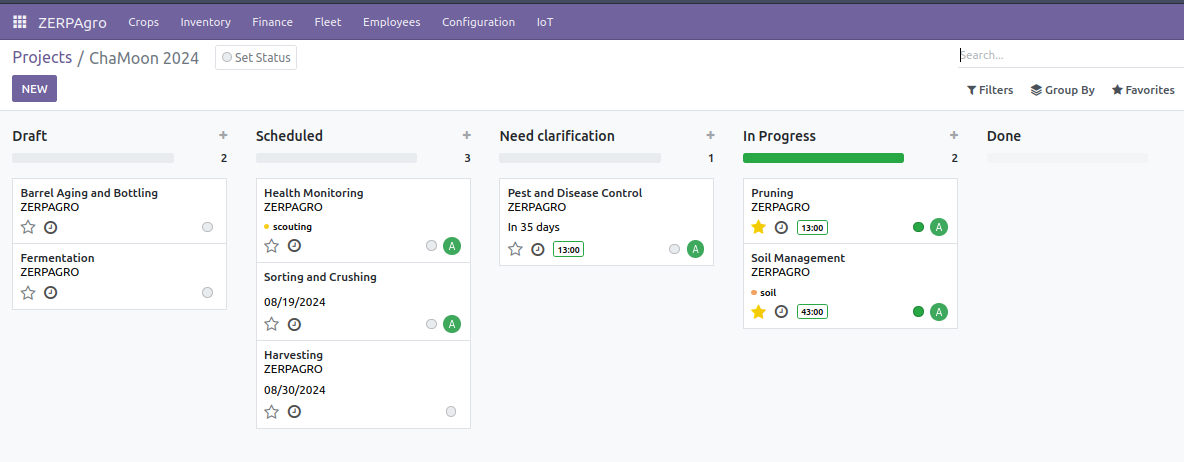Open the apps grid menu icon
The height and width of the screenshot is (462, 1184).
(x=20, y=22)
